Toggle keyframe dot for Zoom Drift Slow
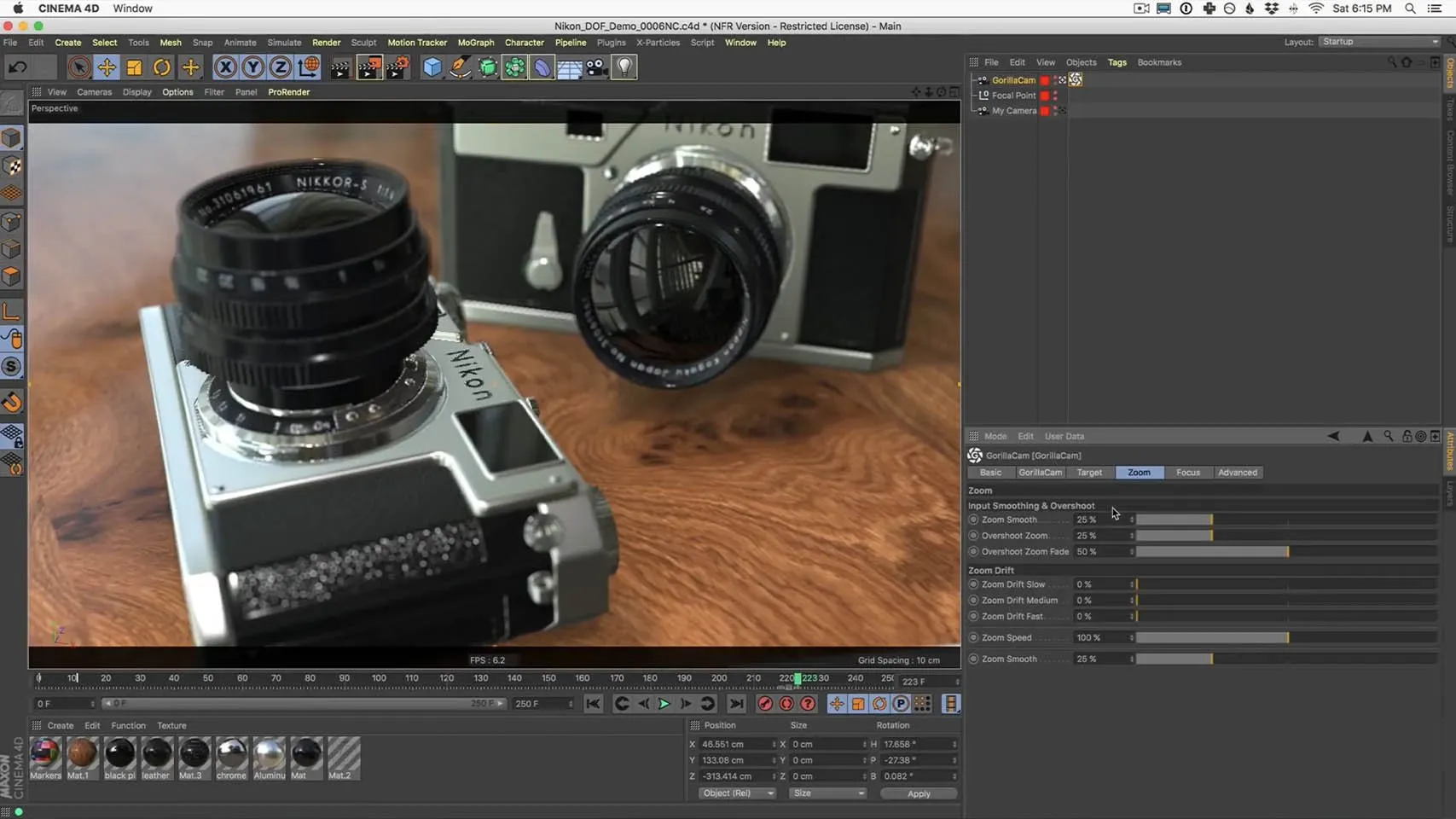The height and width of the screenshot is (819, 1456). pyautogui.click(x=973, y=584)
